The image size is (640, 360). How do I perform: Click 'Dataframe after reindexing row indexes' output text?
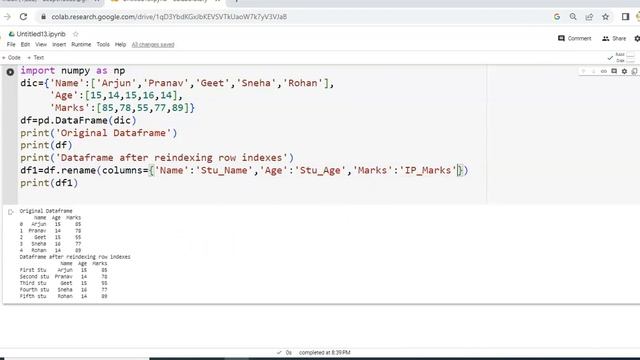tap(75, 257)
